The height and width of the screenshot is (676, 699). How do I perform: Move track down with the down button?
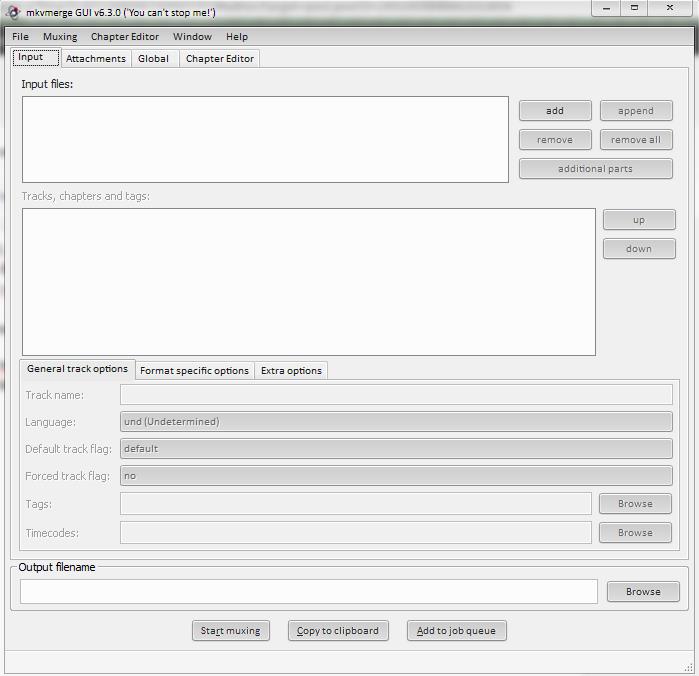click(639, 249)
